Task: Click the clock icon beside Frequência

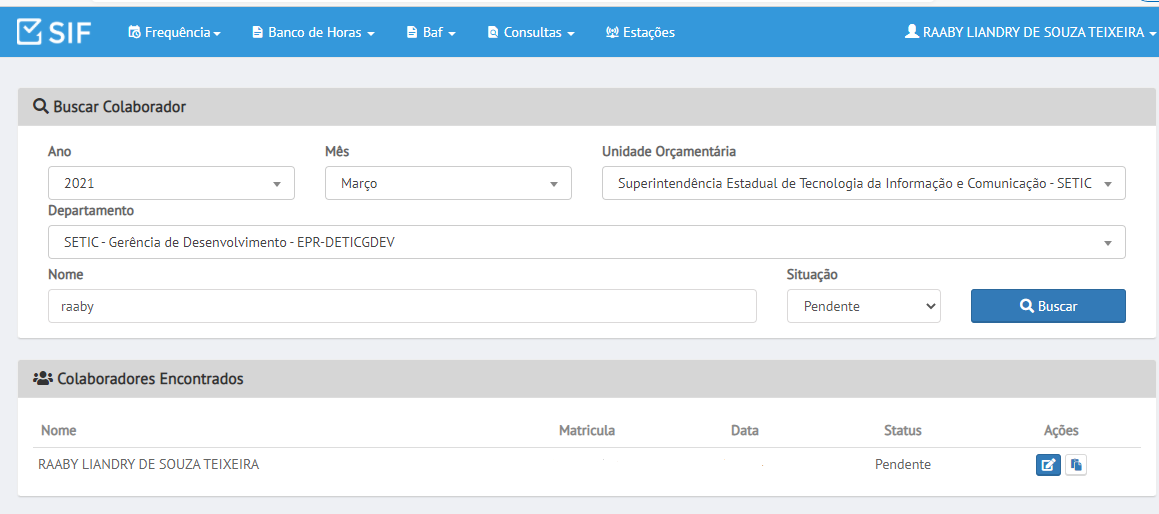Action: (x=135, y=33)
